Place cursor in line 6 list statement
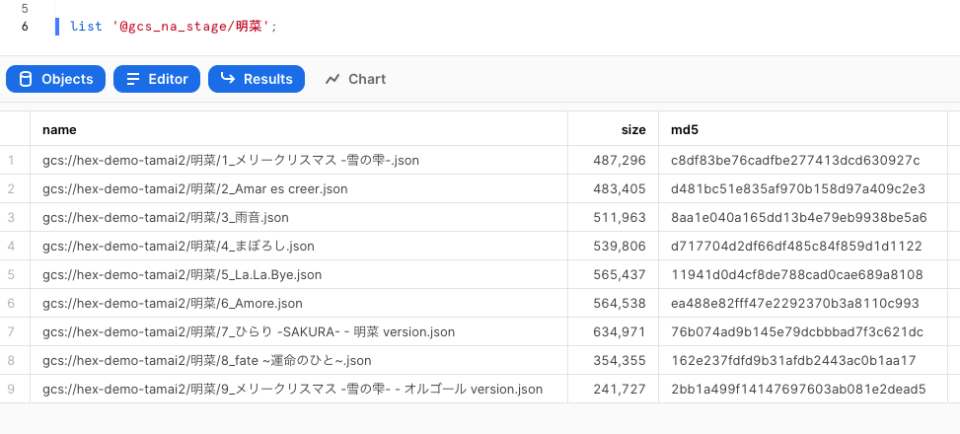960x434 pixels. pos(174,27)
